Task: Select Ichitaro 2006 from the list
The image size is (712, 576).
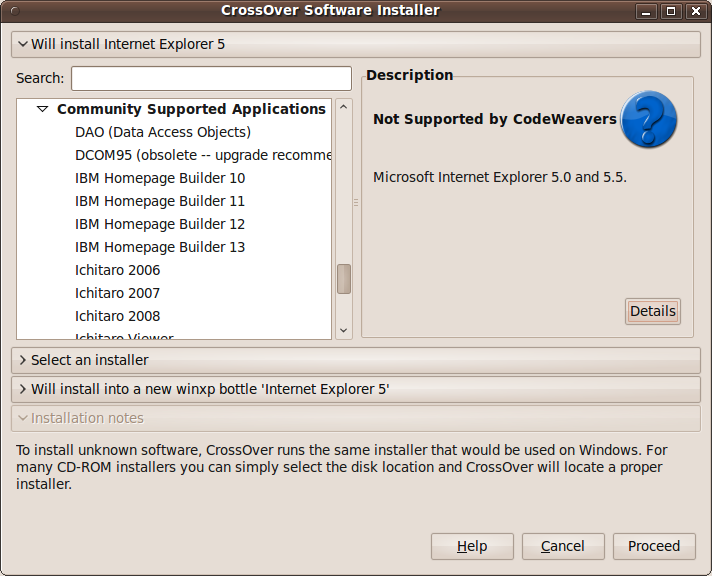Action: click(x=117, y=270)
